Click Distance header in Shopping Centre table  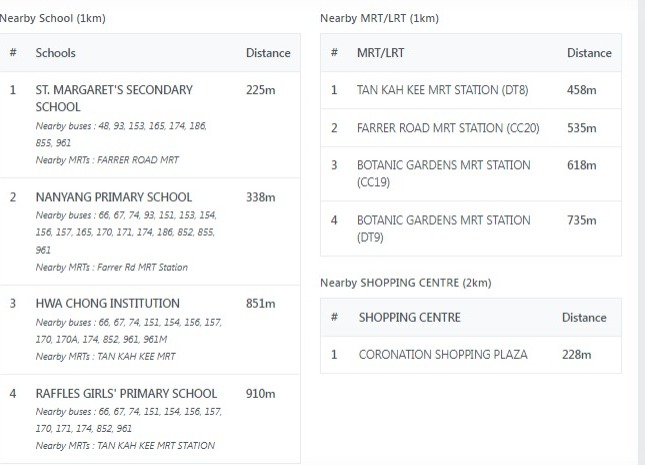click(x=584, y=317)
